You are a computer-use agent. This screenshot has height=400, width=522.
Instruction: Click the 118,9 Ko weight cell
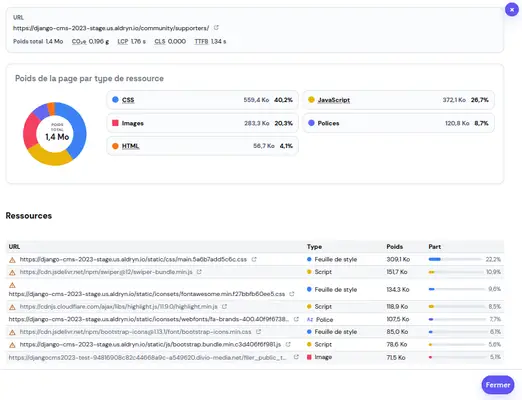(x=398, y=306)
